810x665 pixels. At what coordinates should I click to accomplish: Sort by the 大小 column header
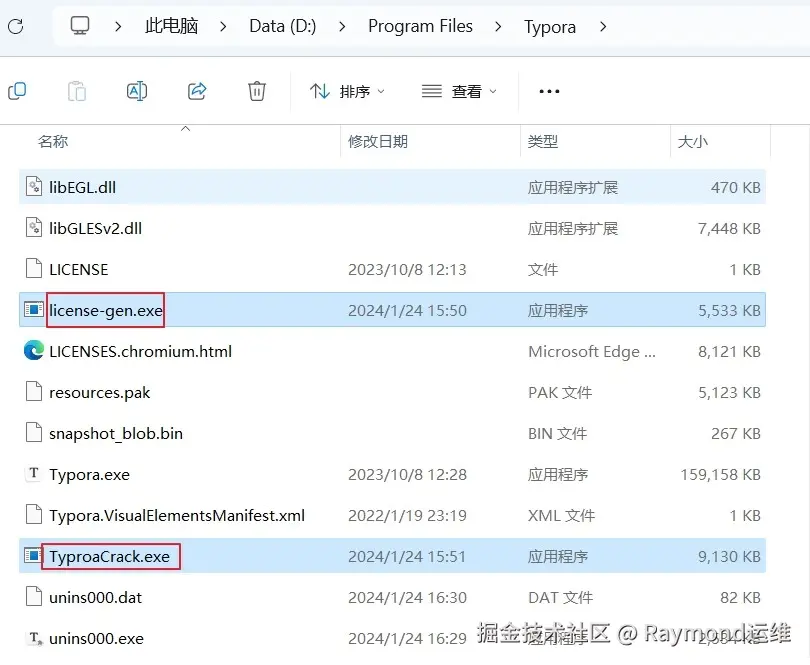[692, 141]
